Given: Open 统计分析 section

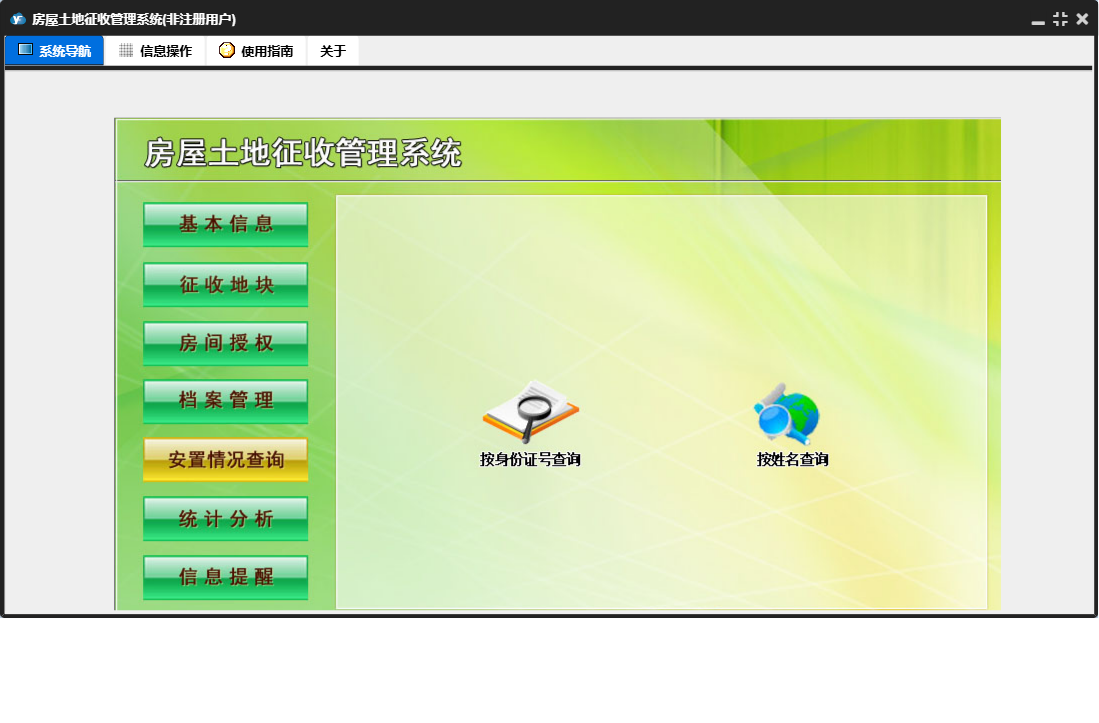Looking at the screenshot, I should [x=226, y=518].
